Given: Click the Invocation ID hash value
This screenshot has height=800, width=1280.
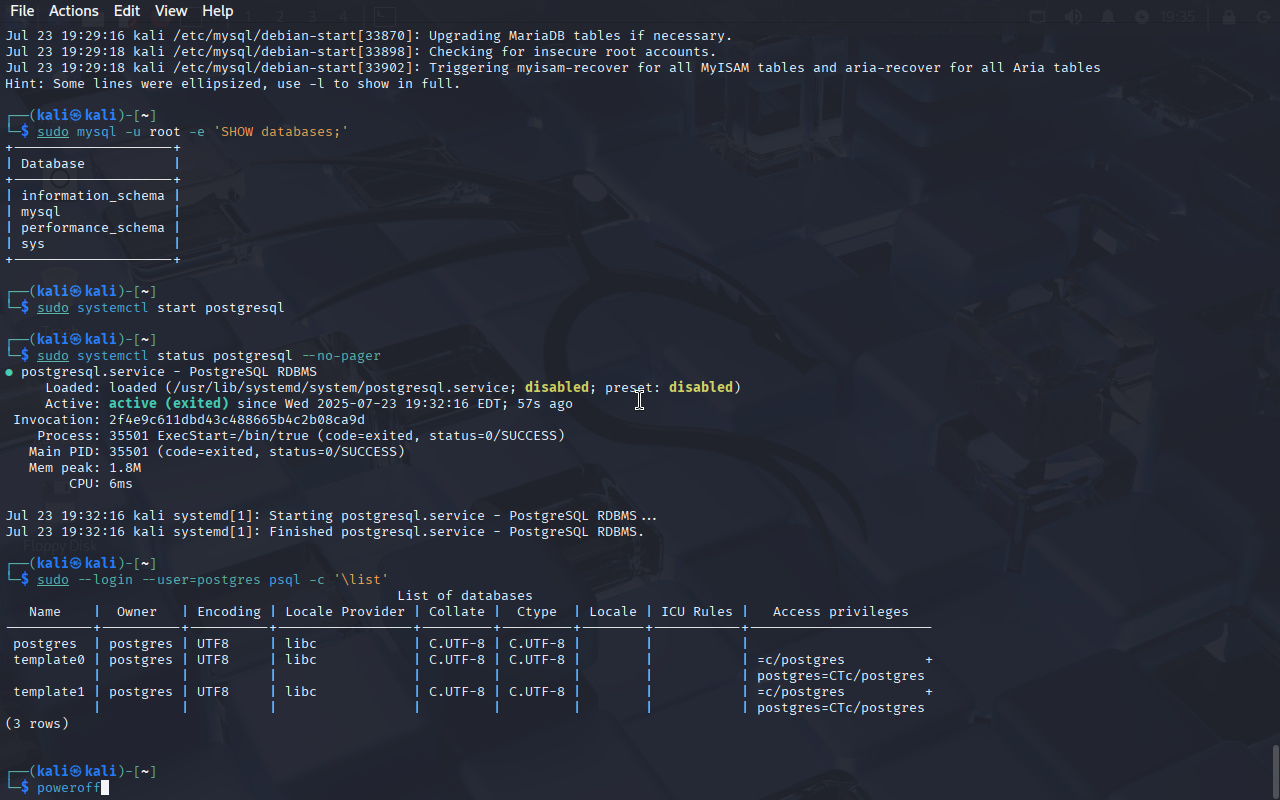Looking at the screenshot, I should tap(237, 420).
